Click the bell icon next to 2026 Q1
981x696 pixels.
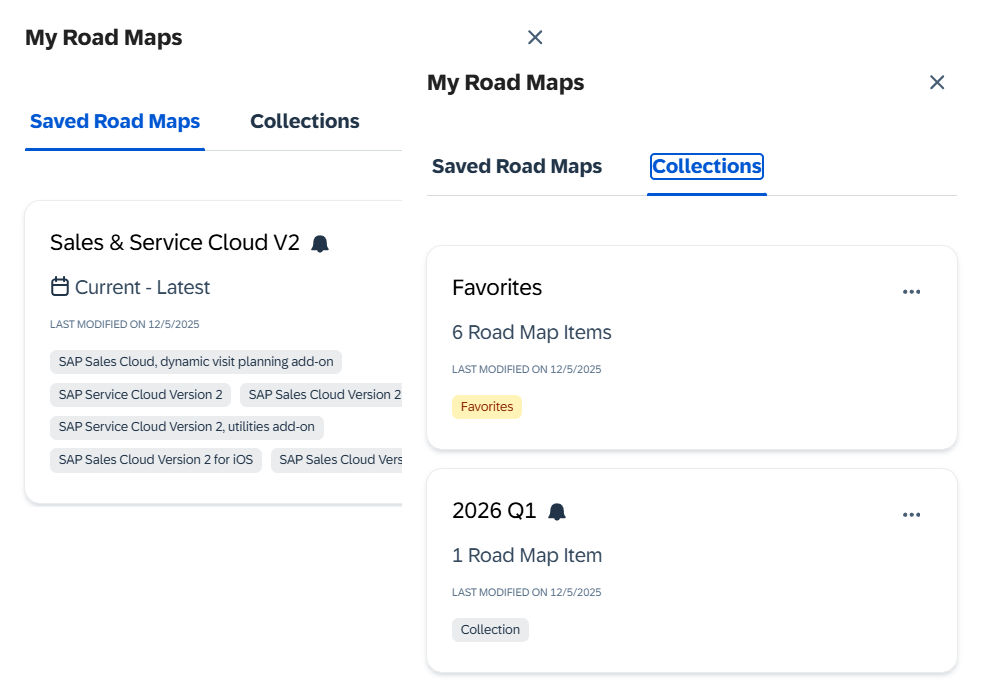557,511
